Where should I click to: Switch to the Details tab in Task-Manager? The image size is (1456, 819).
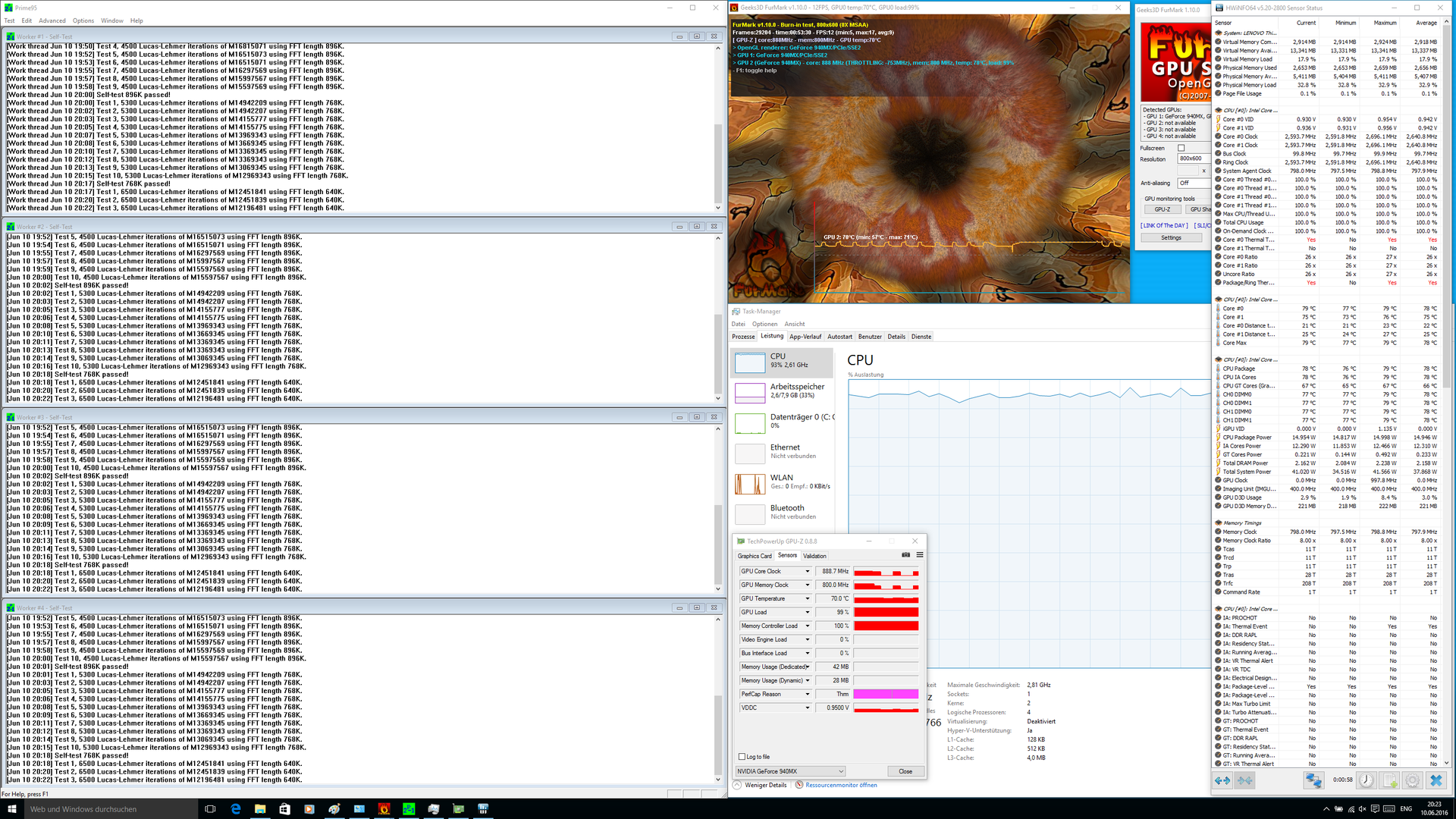896,337
